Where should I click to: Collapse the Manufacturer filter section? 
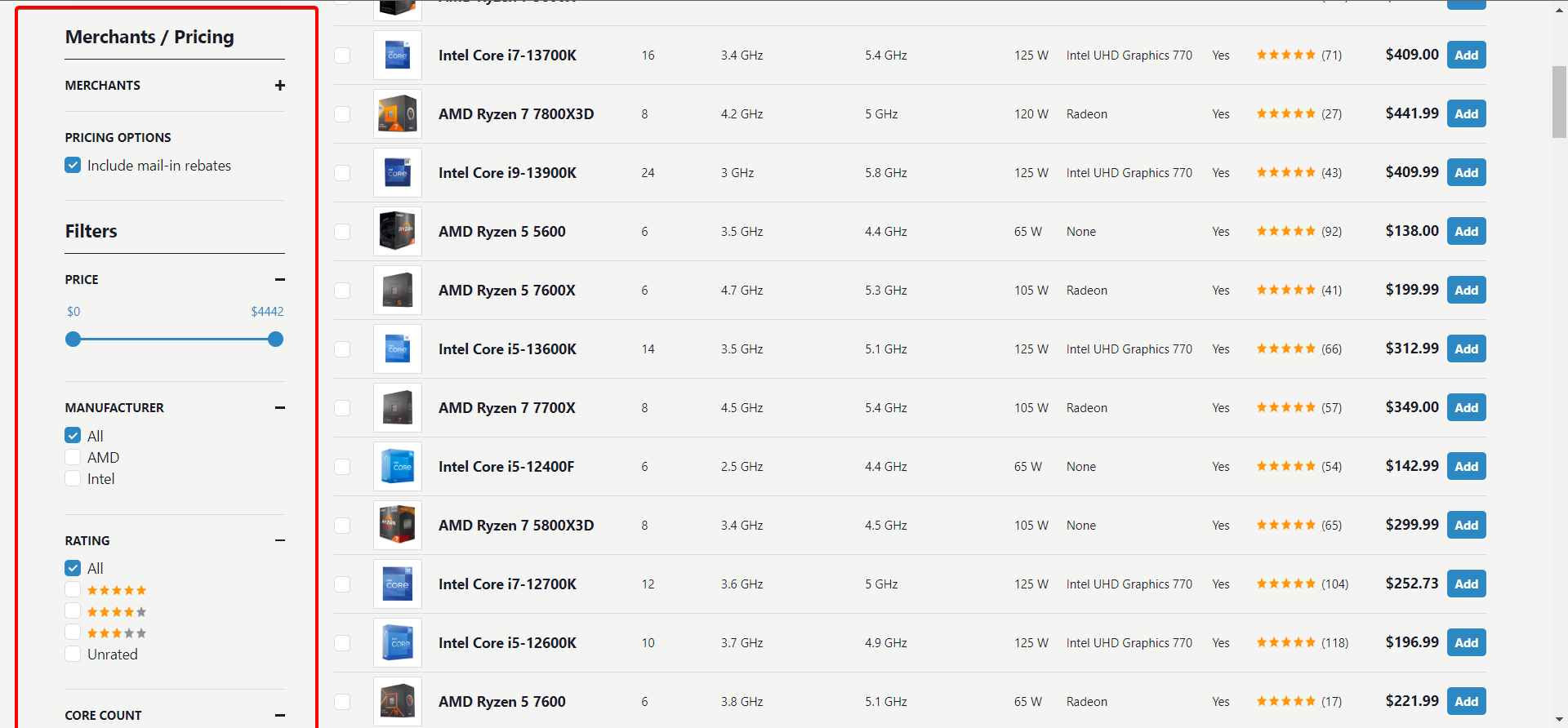[x=280, y=408]
